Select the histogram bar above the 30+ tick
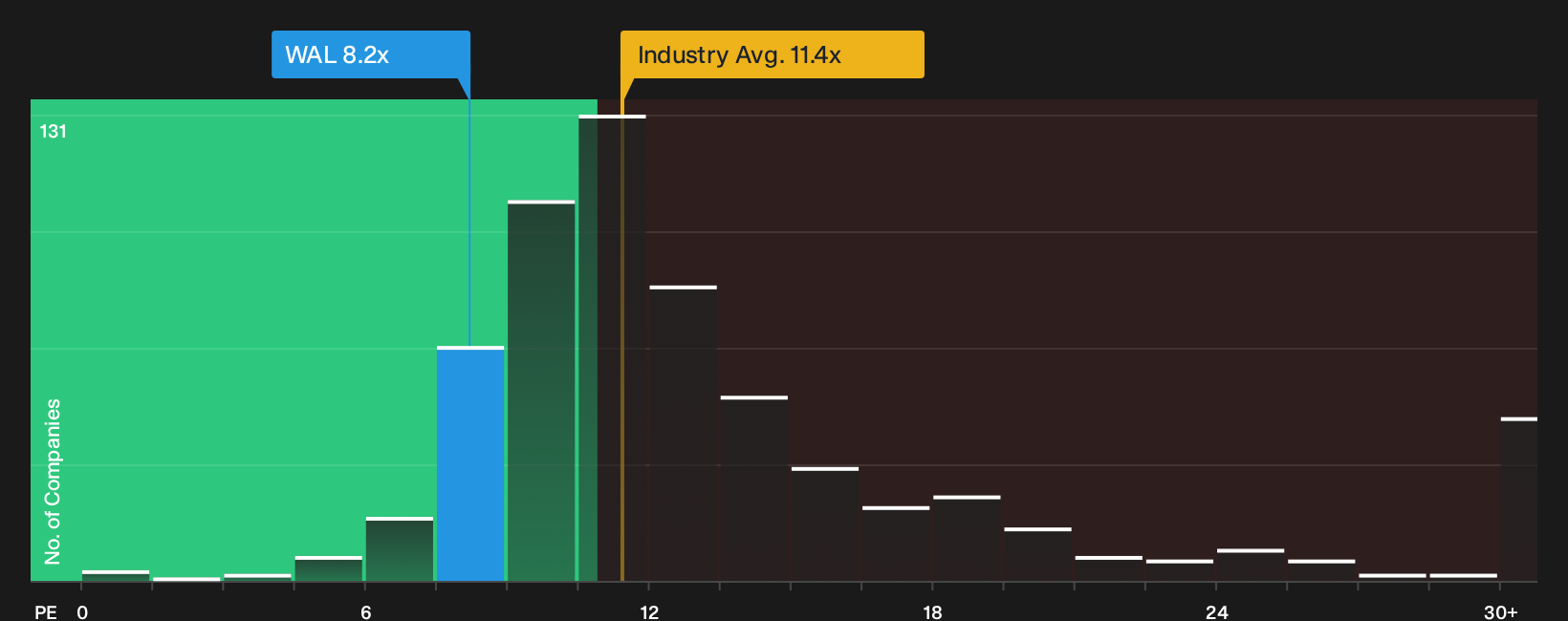 [1519, 499]
